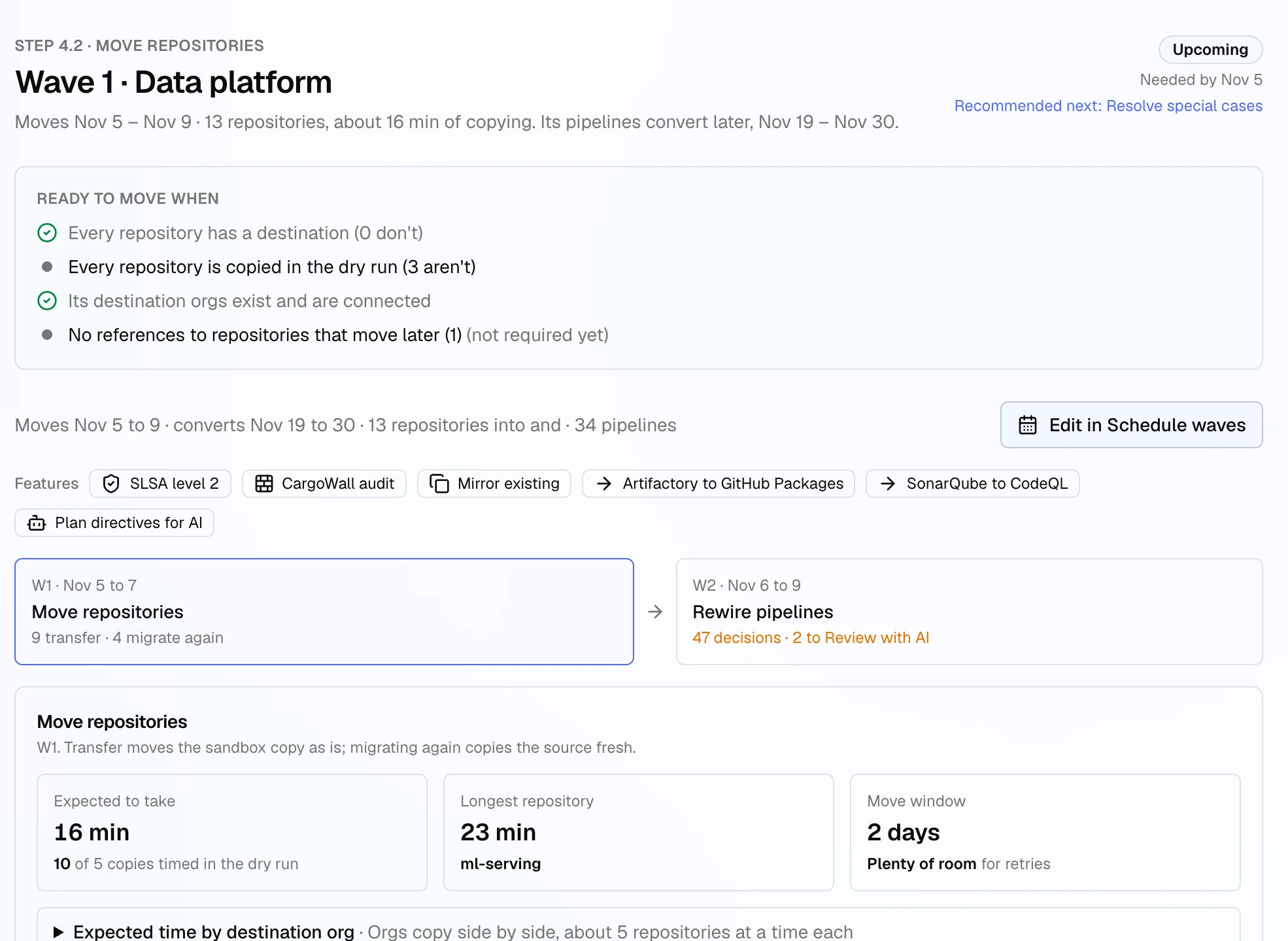Click 'ml-serving' repository name
The height and width of the screenshot is (941, 1288).
click(x=501, y=865)
